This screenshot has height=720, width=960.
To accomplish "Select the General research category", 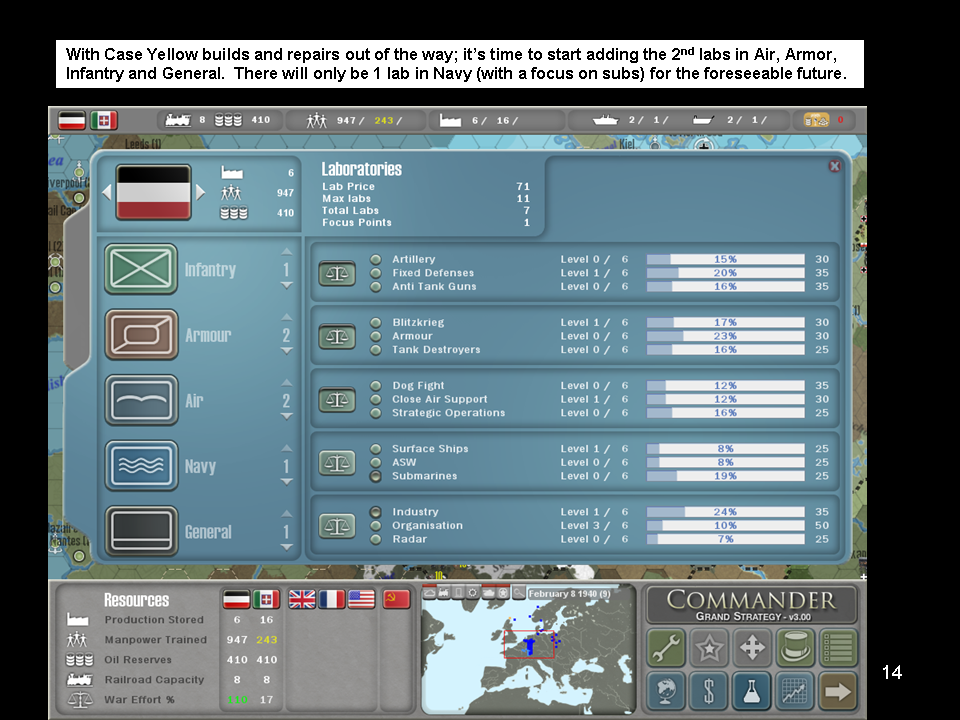I will point(141,532).
